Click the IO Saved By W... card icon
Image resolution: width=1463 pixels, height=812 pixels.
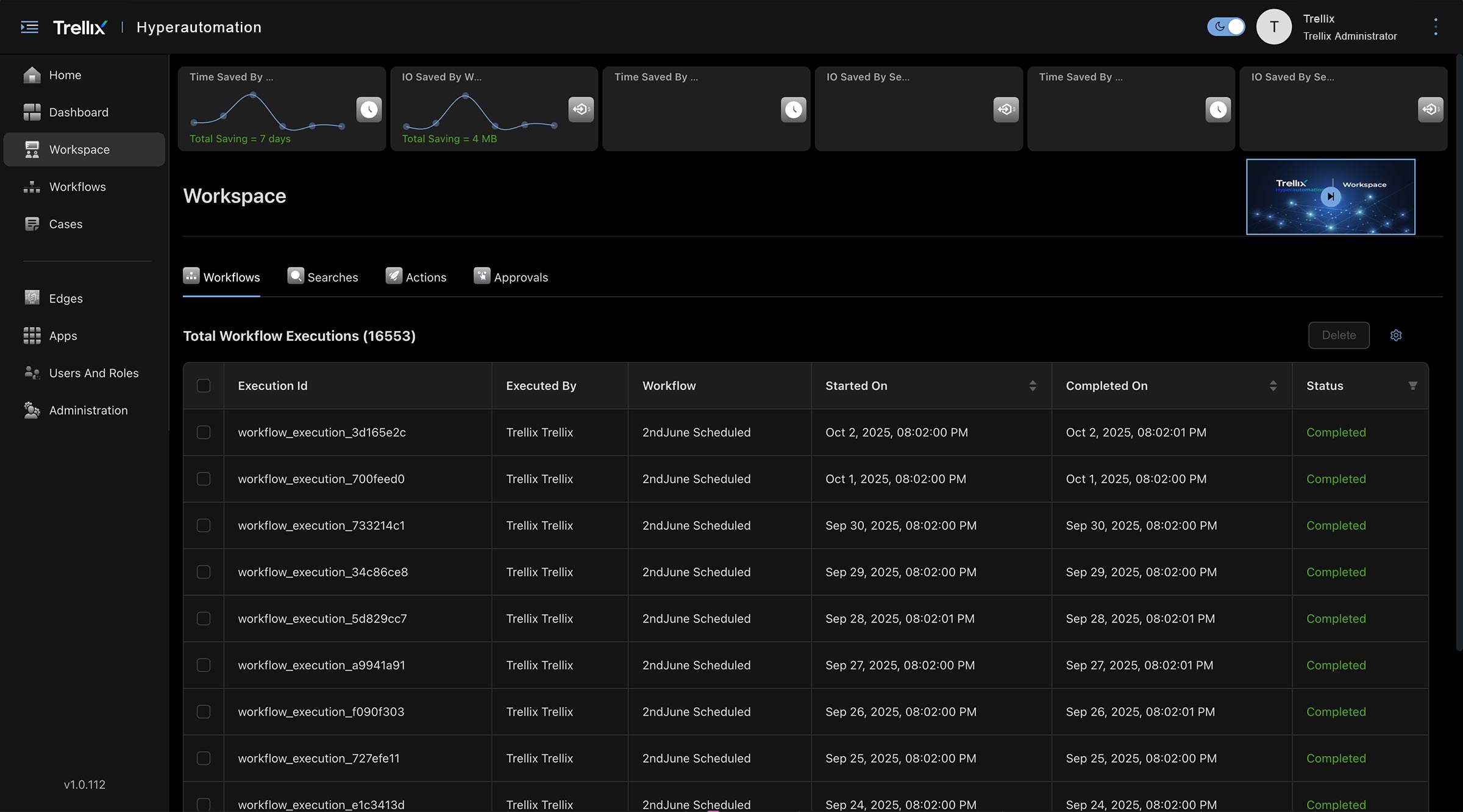tap(581, 109)
